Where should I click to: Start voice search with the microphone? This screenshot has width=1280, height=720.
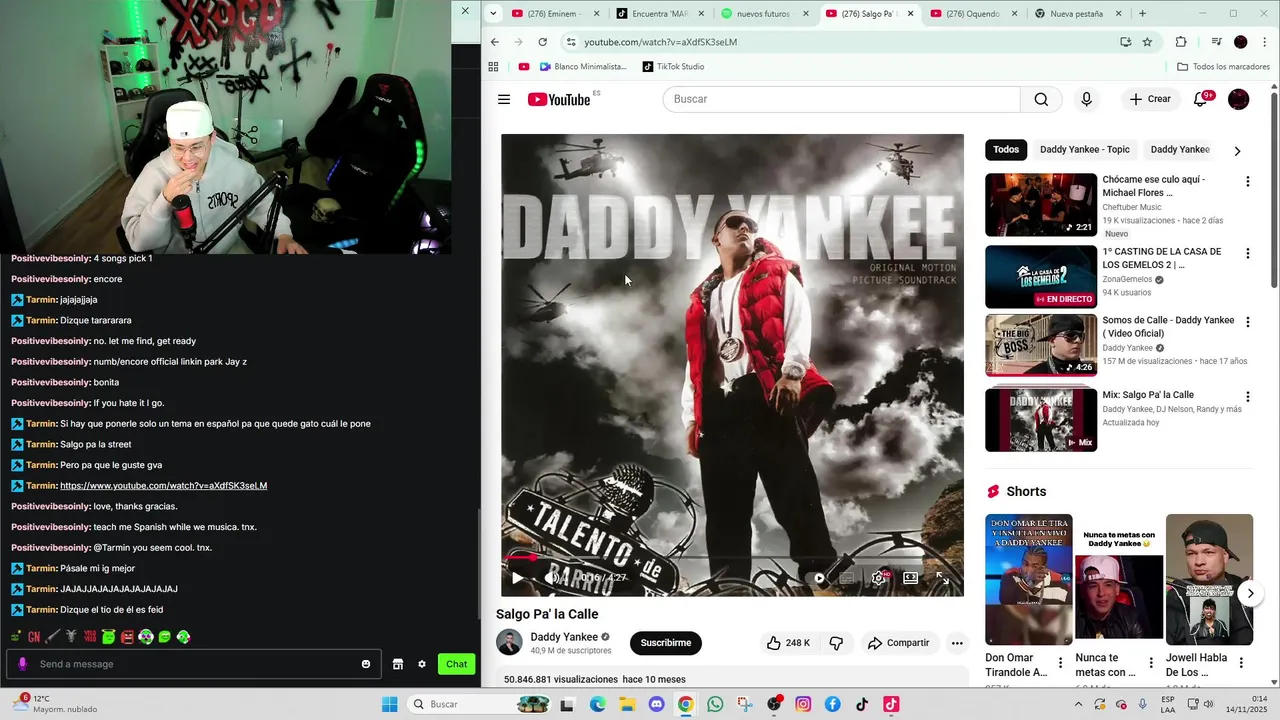click(x=1086, y=99)
